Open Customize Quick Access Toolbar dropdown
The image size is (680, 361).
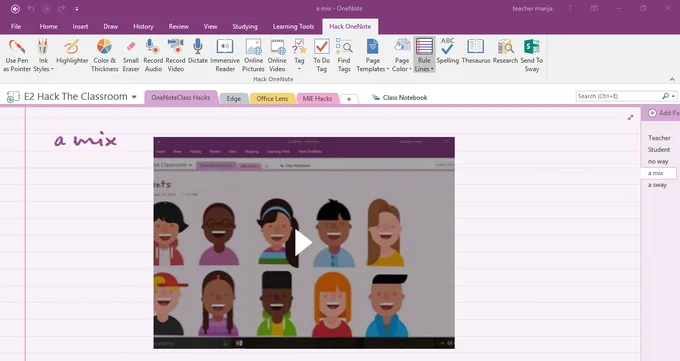click(x=77, y=9)
